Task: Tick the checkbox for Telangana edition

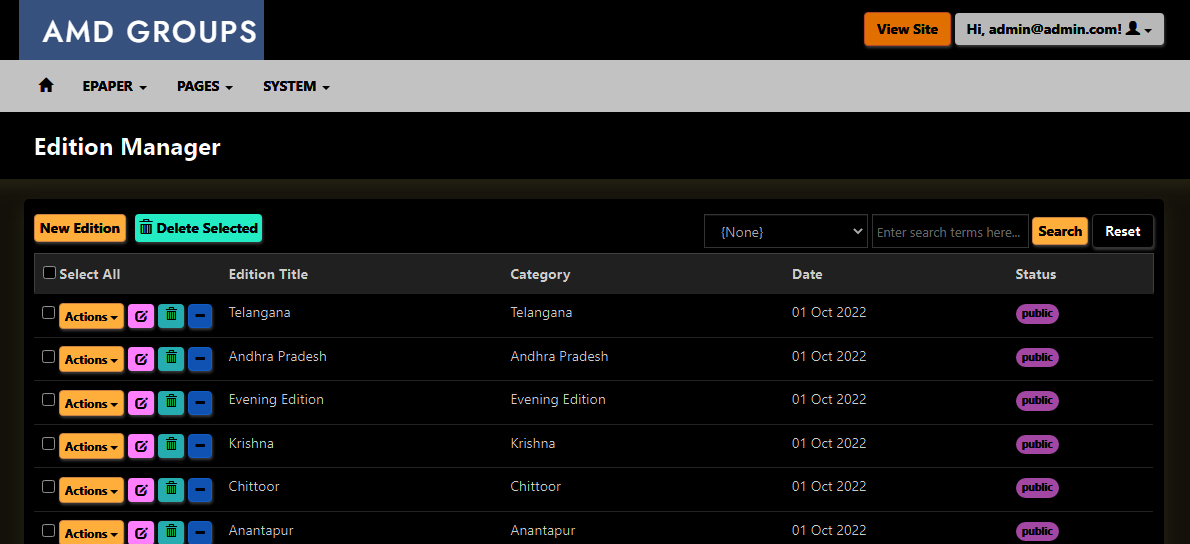Action: click(x=48, y=313)
